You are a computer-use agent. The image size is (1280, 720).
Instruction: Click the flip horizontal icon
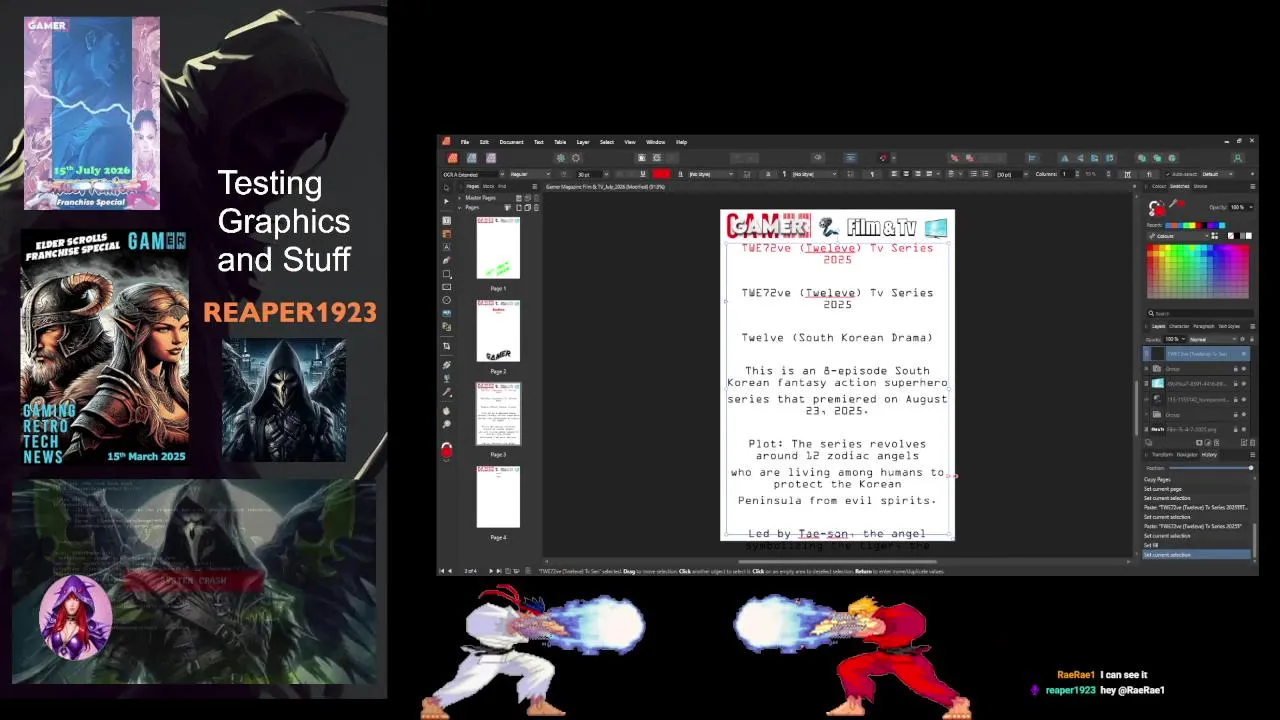coord(1064,158)
